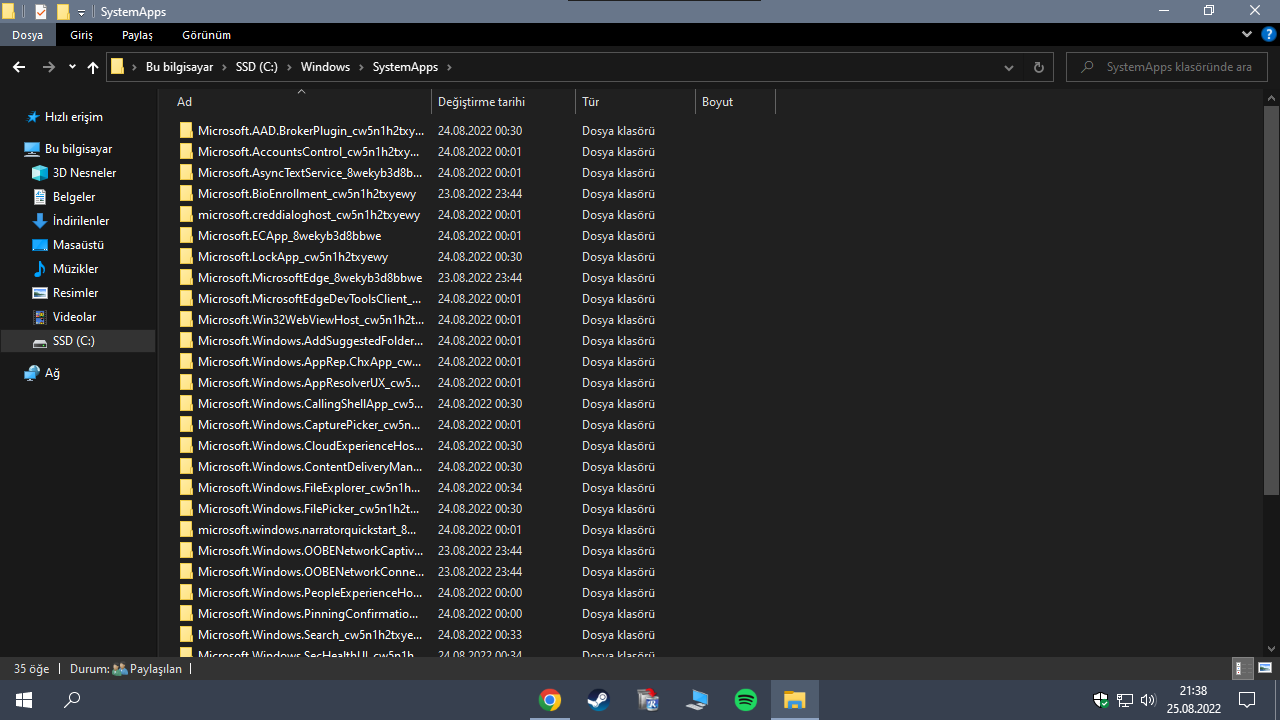Select Hızlı erişim in the navigation pane
This screenshot has width=1280, height=720.
74,117
